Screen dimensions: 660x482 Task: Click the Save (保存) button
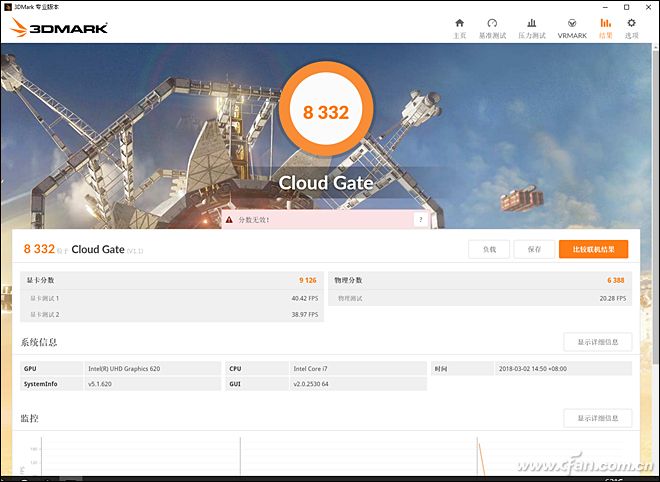[534, 249]
